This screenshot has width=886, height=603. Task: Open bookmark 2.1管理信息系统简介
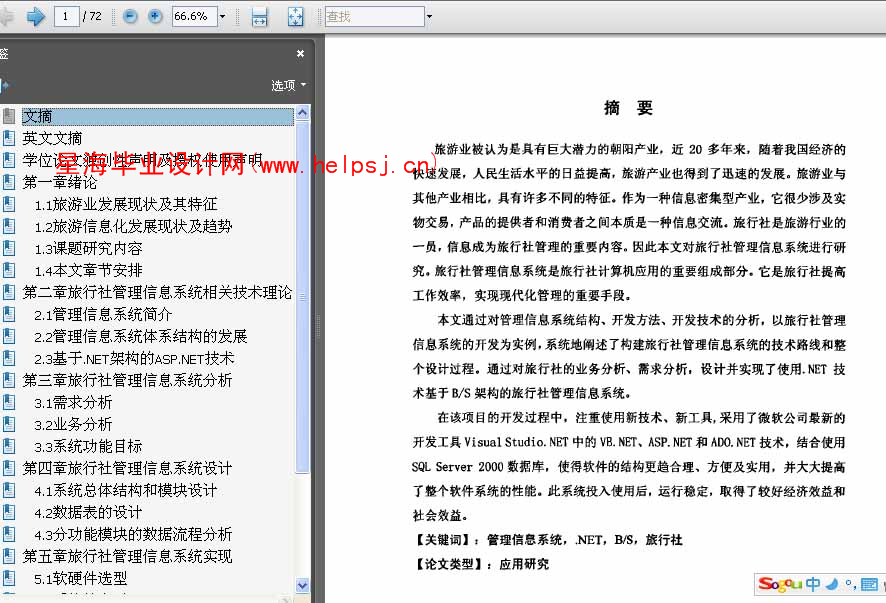pyautogui.click(x=103, y=315)
